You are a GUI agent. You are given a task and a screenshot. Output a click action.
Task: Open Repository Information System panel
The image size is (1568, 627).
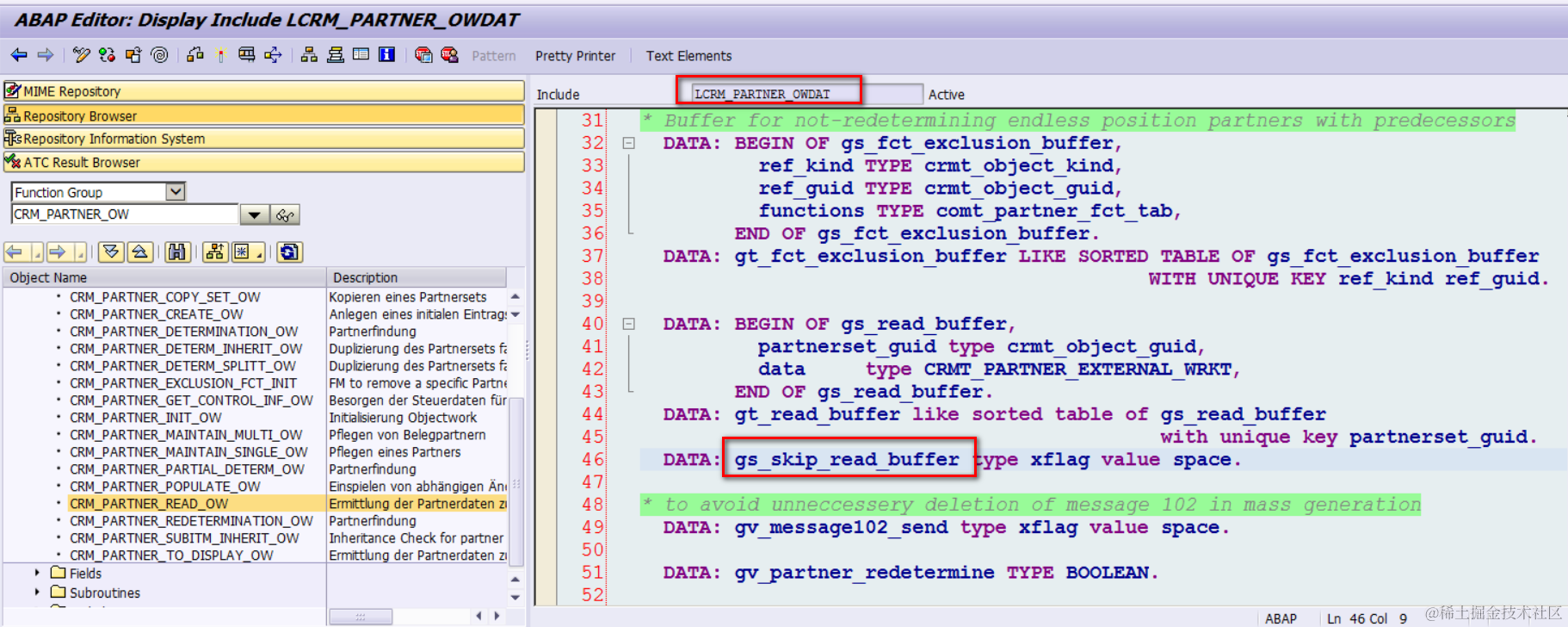click(264, 138)
